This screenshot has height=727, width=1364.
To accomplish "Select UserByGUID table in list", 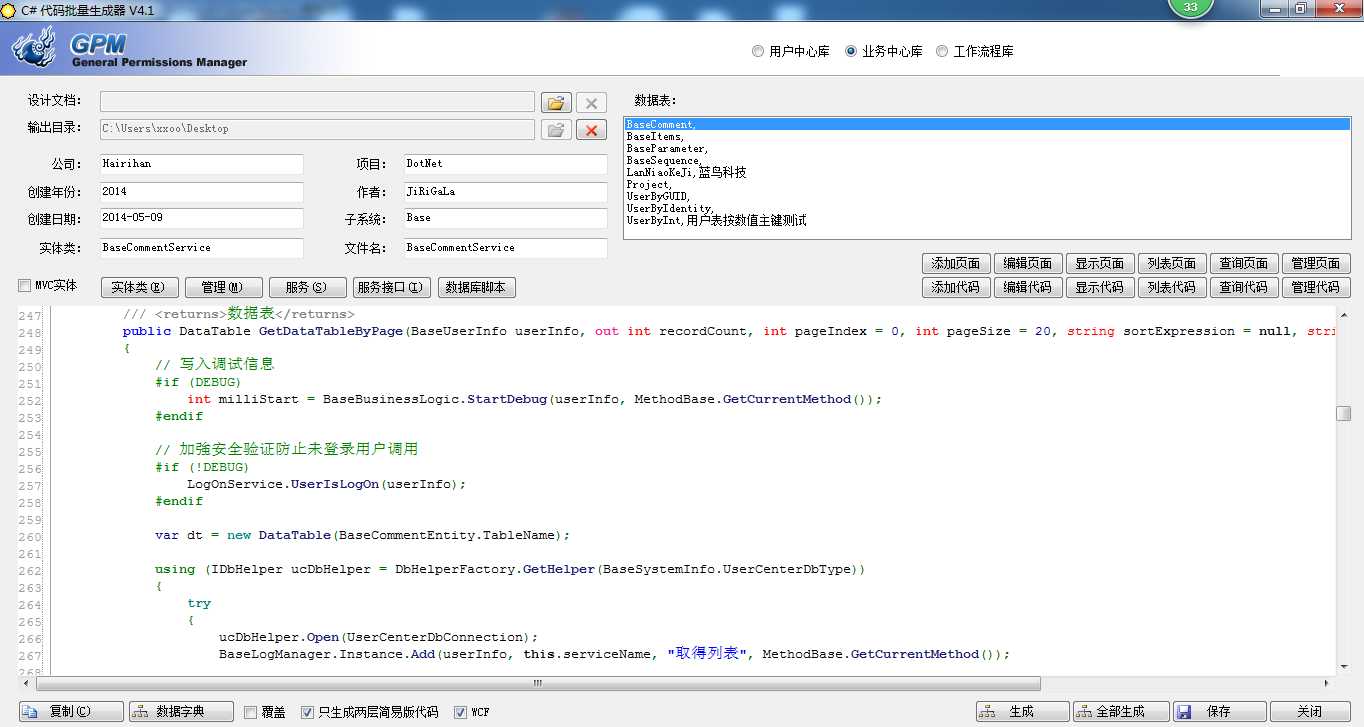I will coord(987,197).
